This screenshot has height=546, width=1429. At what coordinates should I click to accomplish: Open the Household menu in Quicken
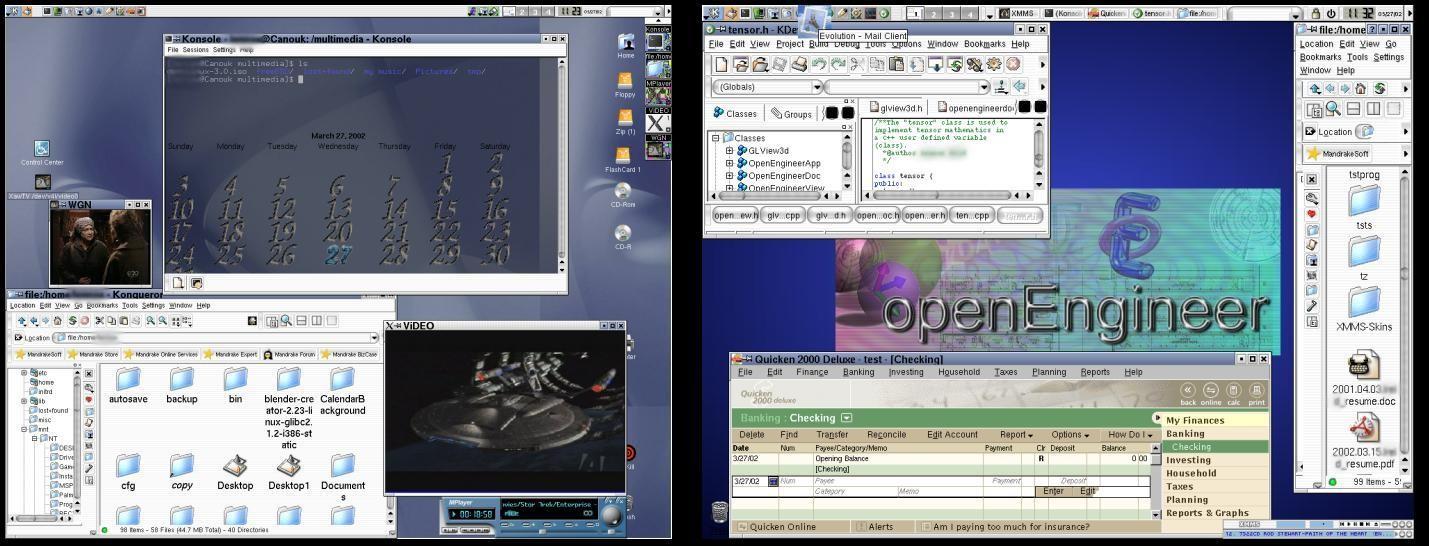pos(959,372)
